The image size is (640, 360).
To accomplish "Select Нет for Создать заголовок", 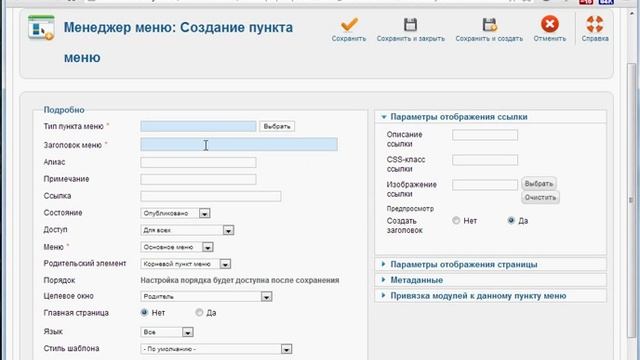I will (456, 220).
